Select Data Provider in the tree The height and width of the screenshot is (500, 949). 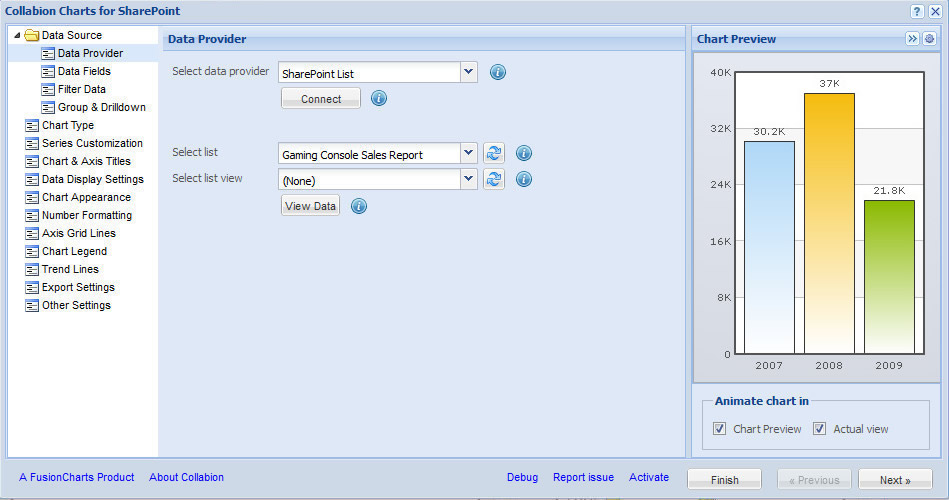click(90, 53)
